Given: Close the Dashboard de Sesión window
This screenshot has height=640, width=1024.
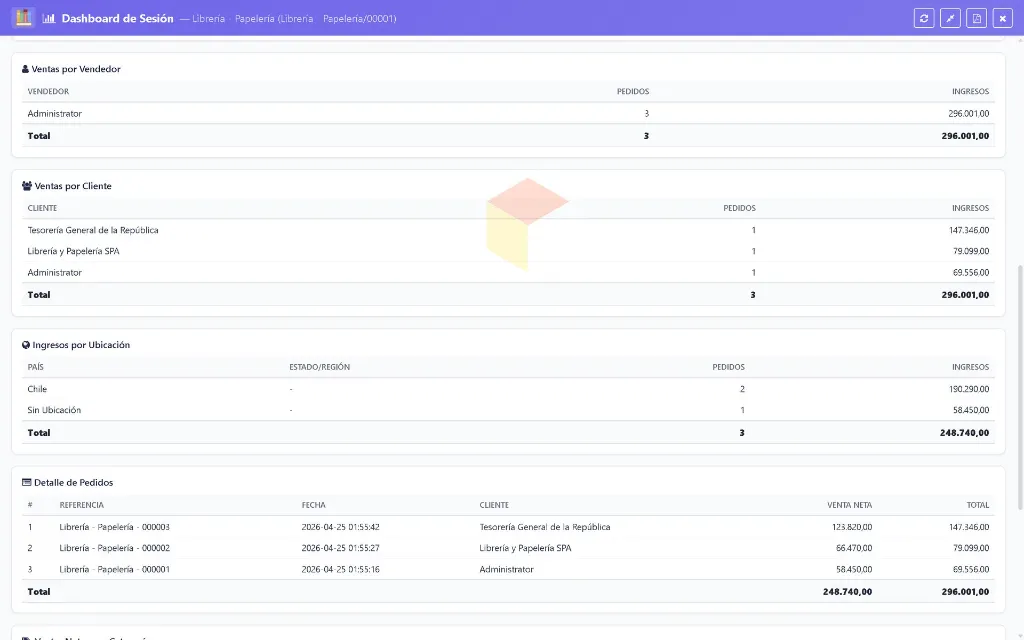Looking at the screenshot, I should click(x=1002, y=18).
